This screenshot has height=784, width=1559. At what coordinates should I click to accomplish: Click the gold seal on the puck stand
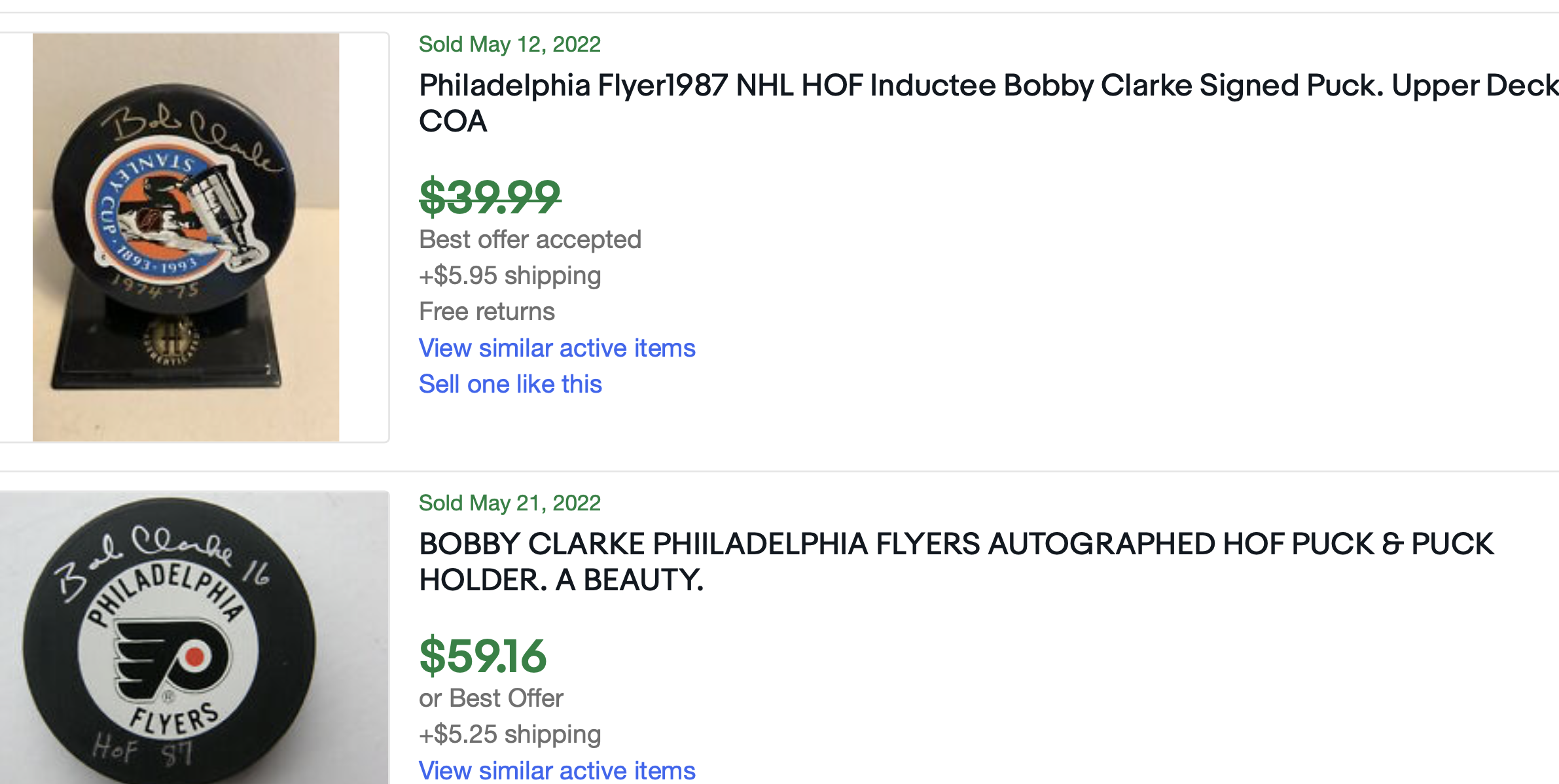coord(170,340)
